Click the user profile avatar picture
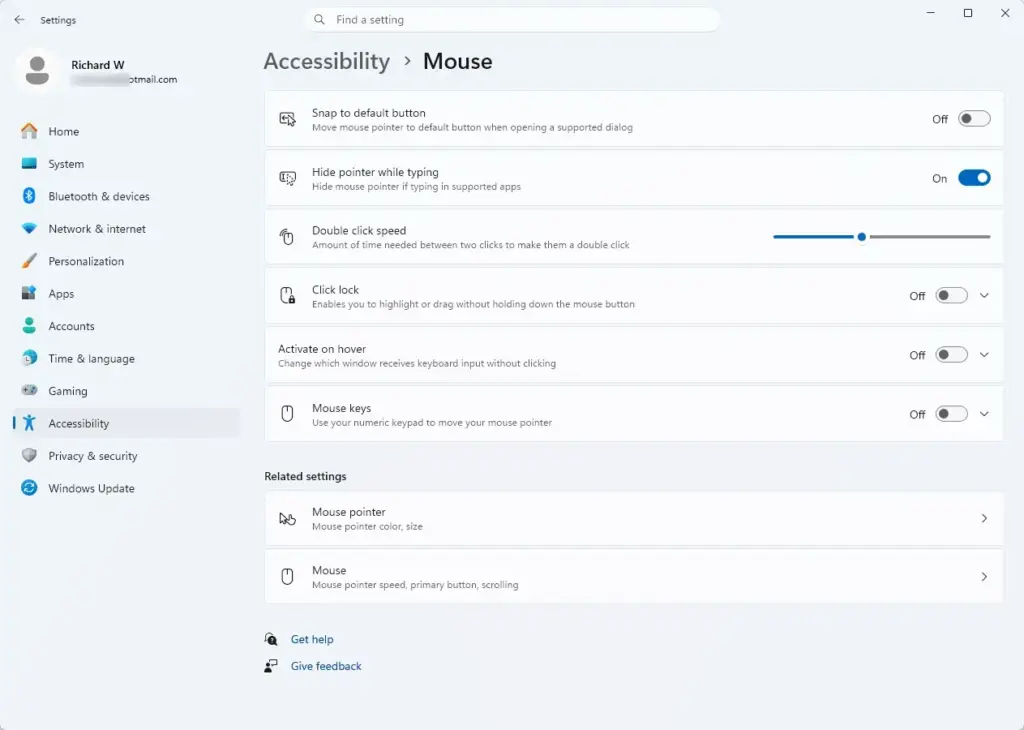1024x730 pixels. coord(37,71)
